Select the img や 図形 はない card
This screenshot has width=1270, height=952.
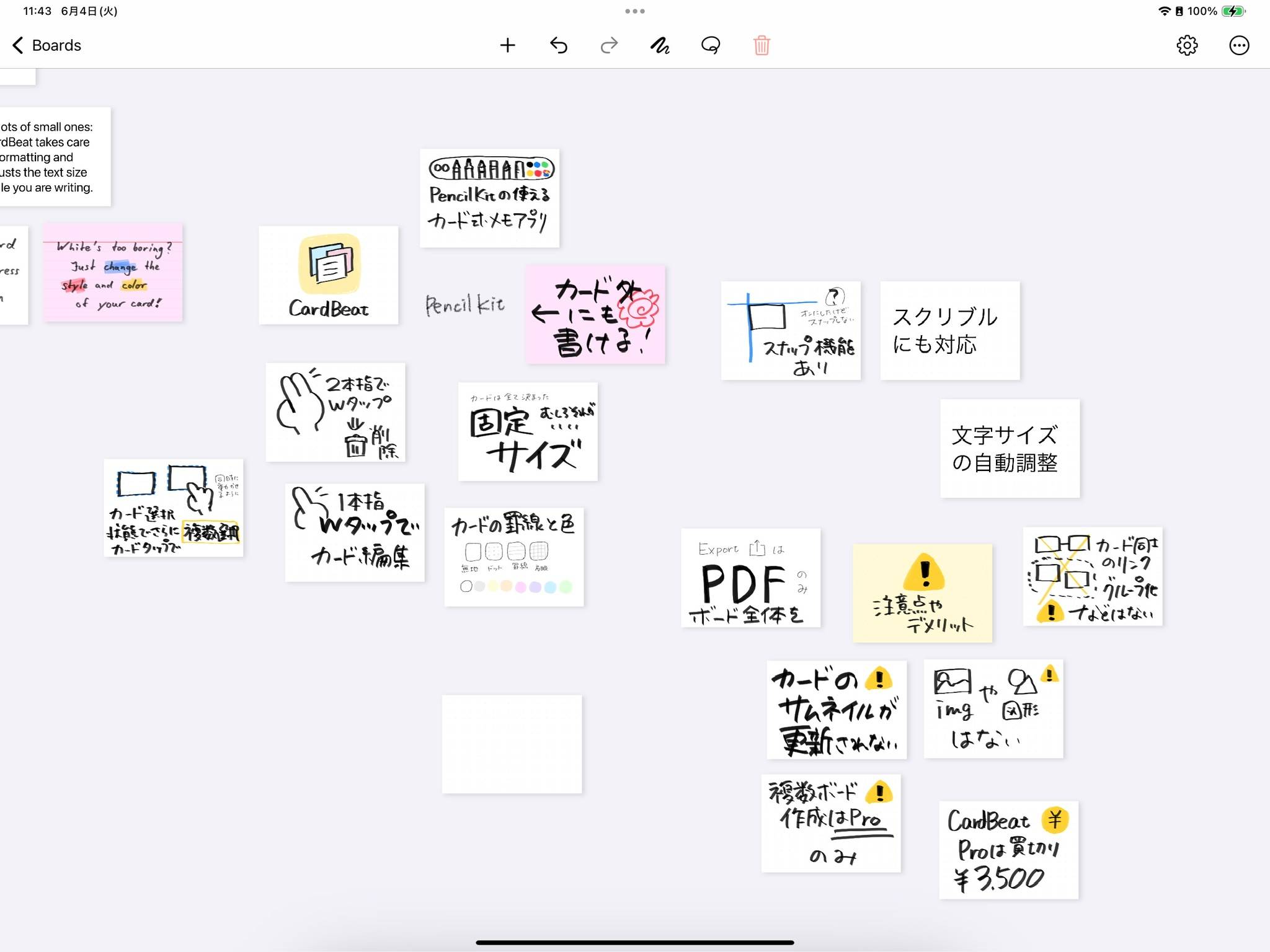point(993,709)
